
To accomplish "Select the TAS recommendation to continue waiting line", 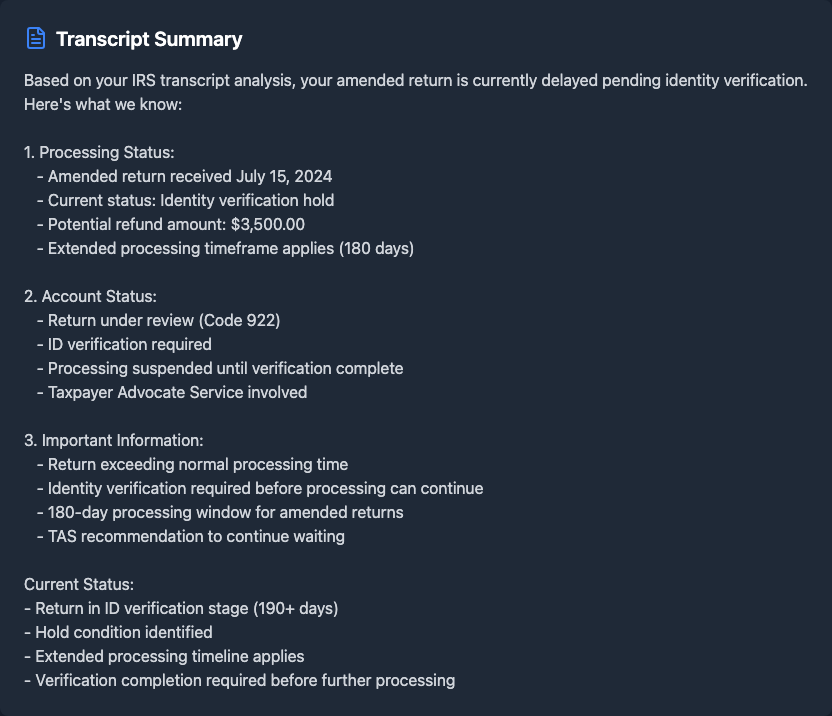I will (196, 536).
